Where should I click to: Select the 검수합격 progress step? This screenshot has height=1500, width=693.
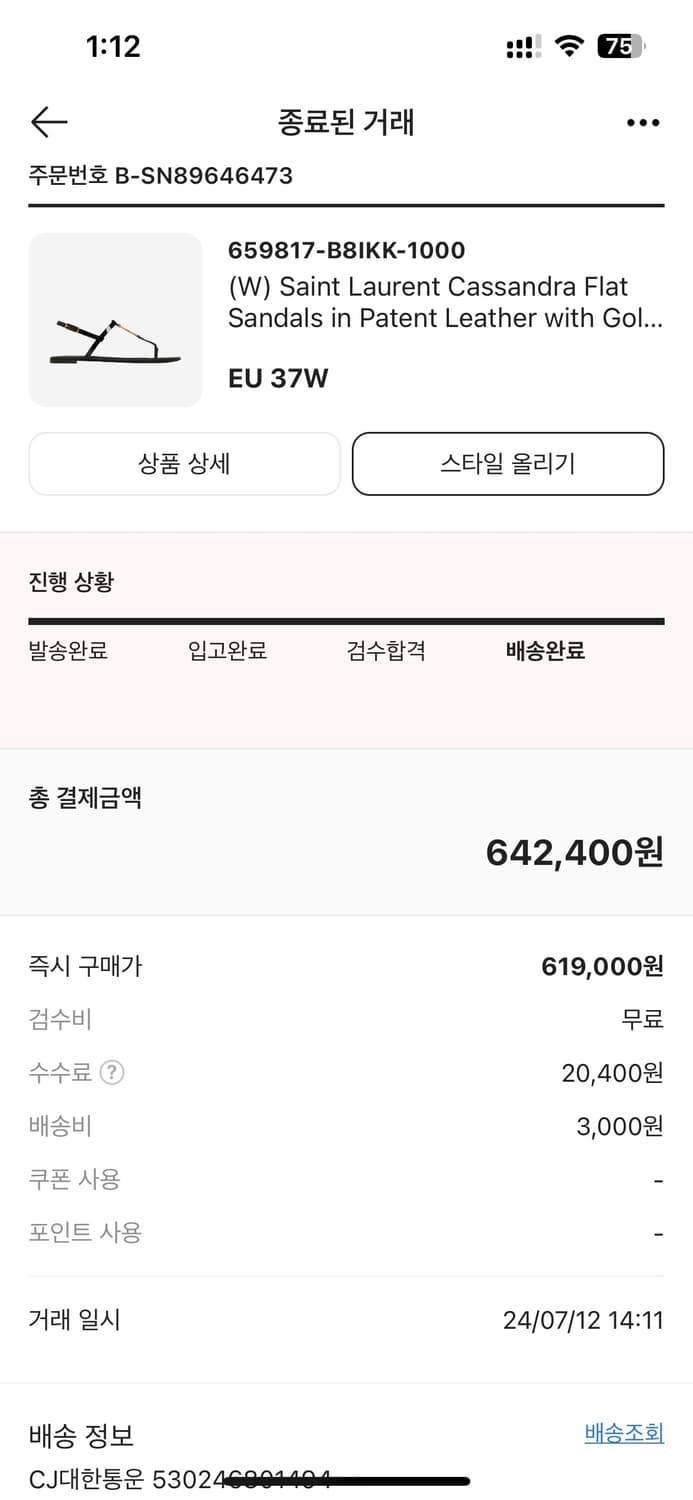386,651
